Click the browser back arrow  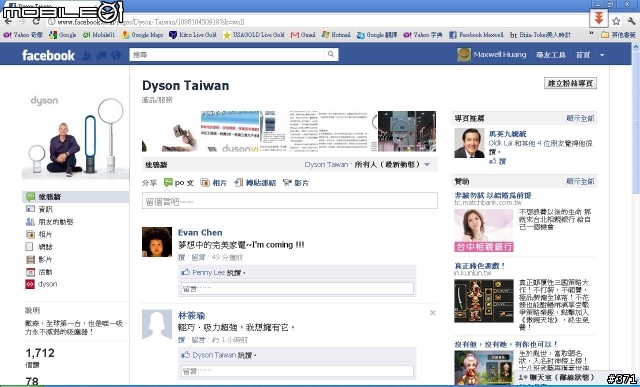8,22
